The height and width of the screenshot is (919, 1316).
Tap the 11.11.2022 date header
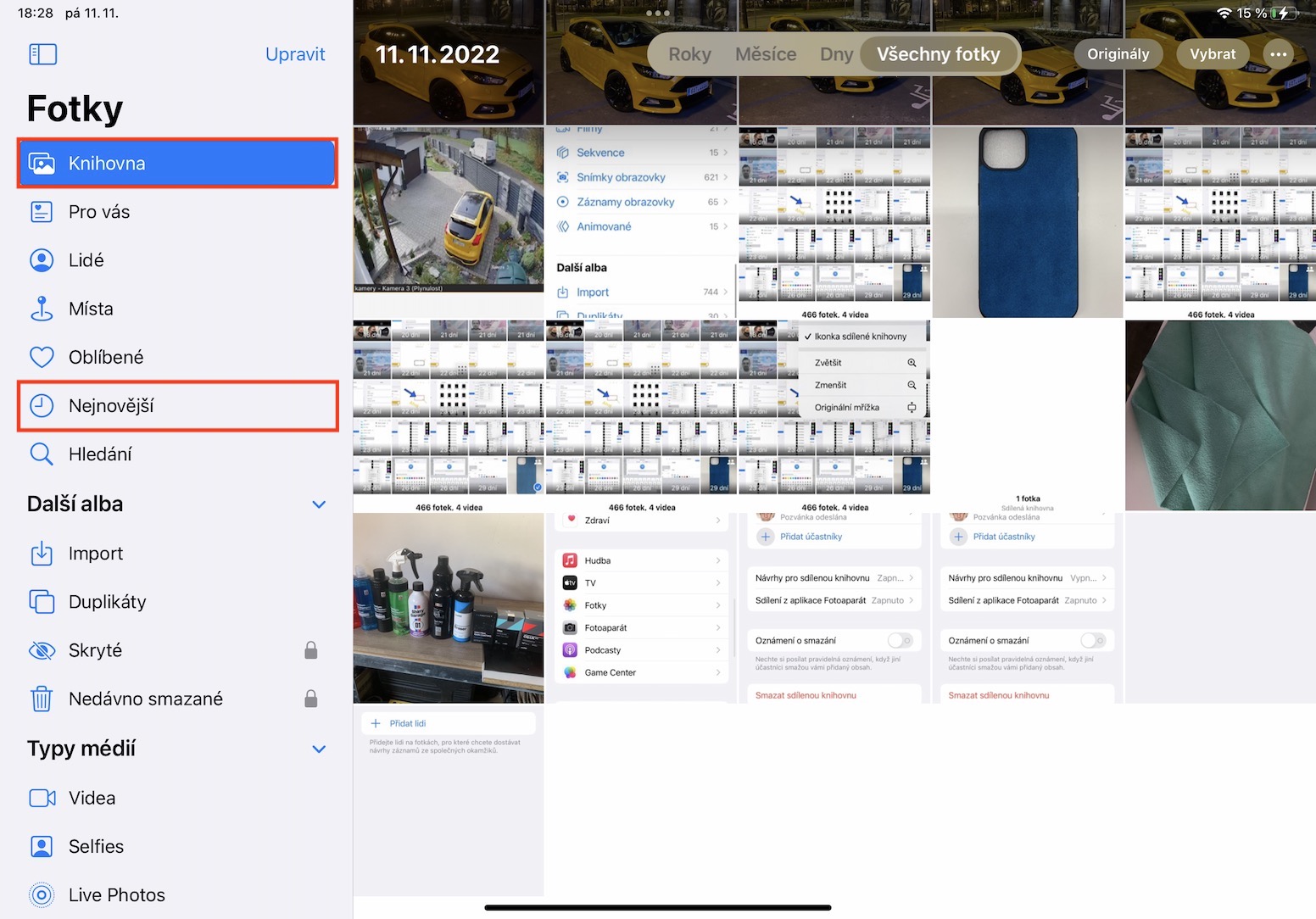(438, 54)
